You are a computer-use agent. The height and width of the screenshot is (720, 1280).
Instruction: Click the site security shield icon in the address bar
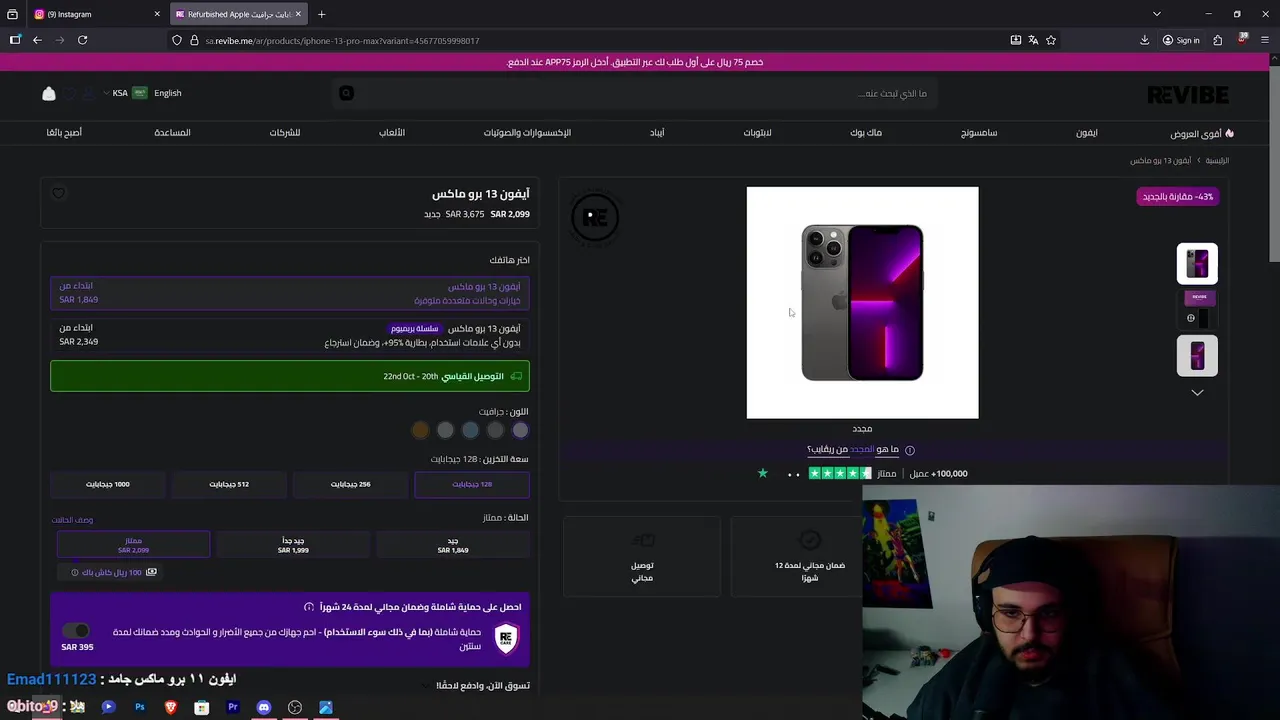177,40
